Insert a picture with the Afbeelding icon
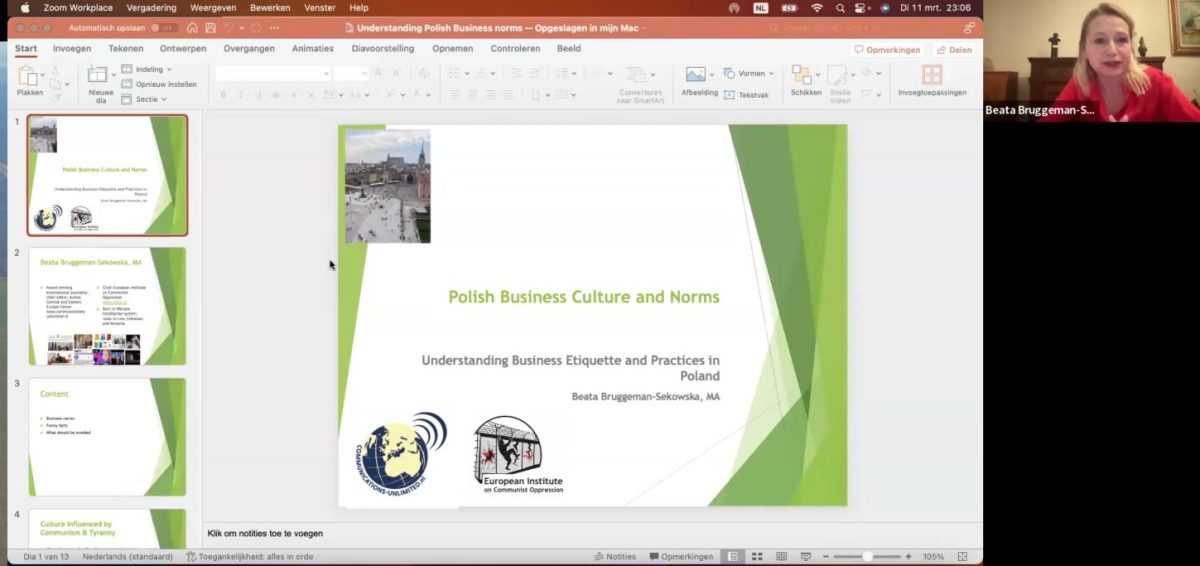Image resolution: width=1200 pixels, height=566 pixels. coord(696,75)
